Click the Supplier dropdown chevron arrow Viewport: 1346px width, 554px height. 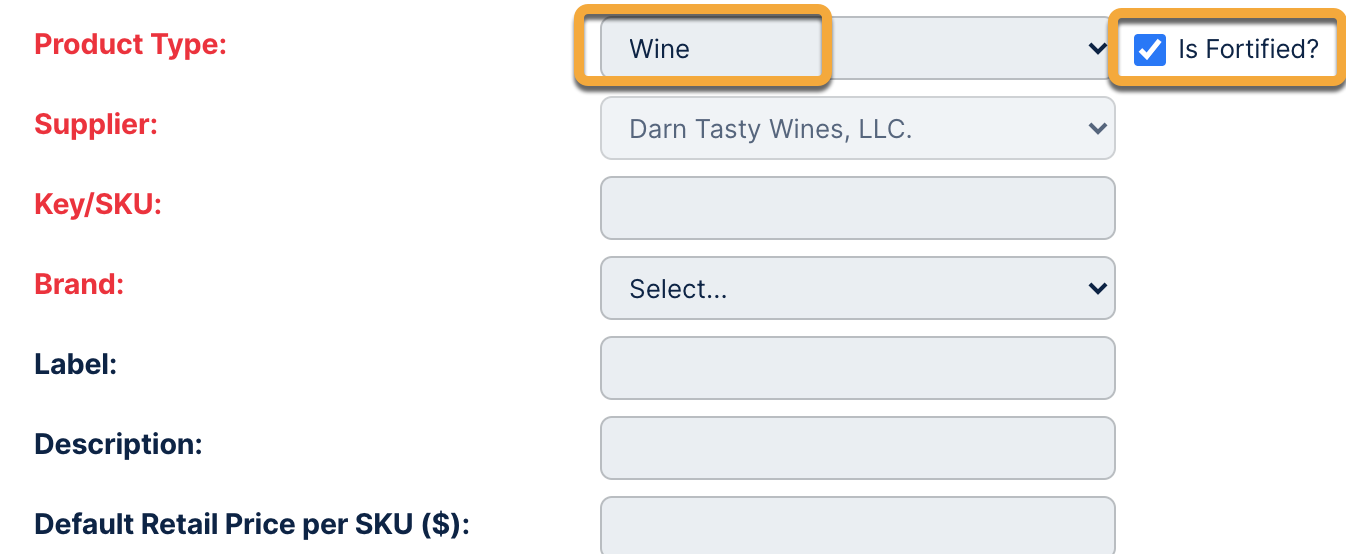click(x=1097, y=128)
